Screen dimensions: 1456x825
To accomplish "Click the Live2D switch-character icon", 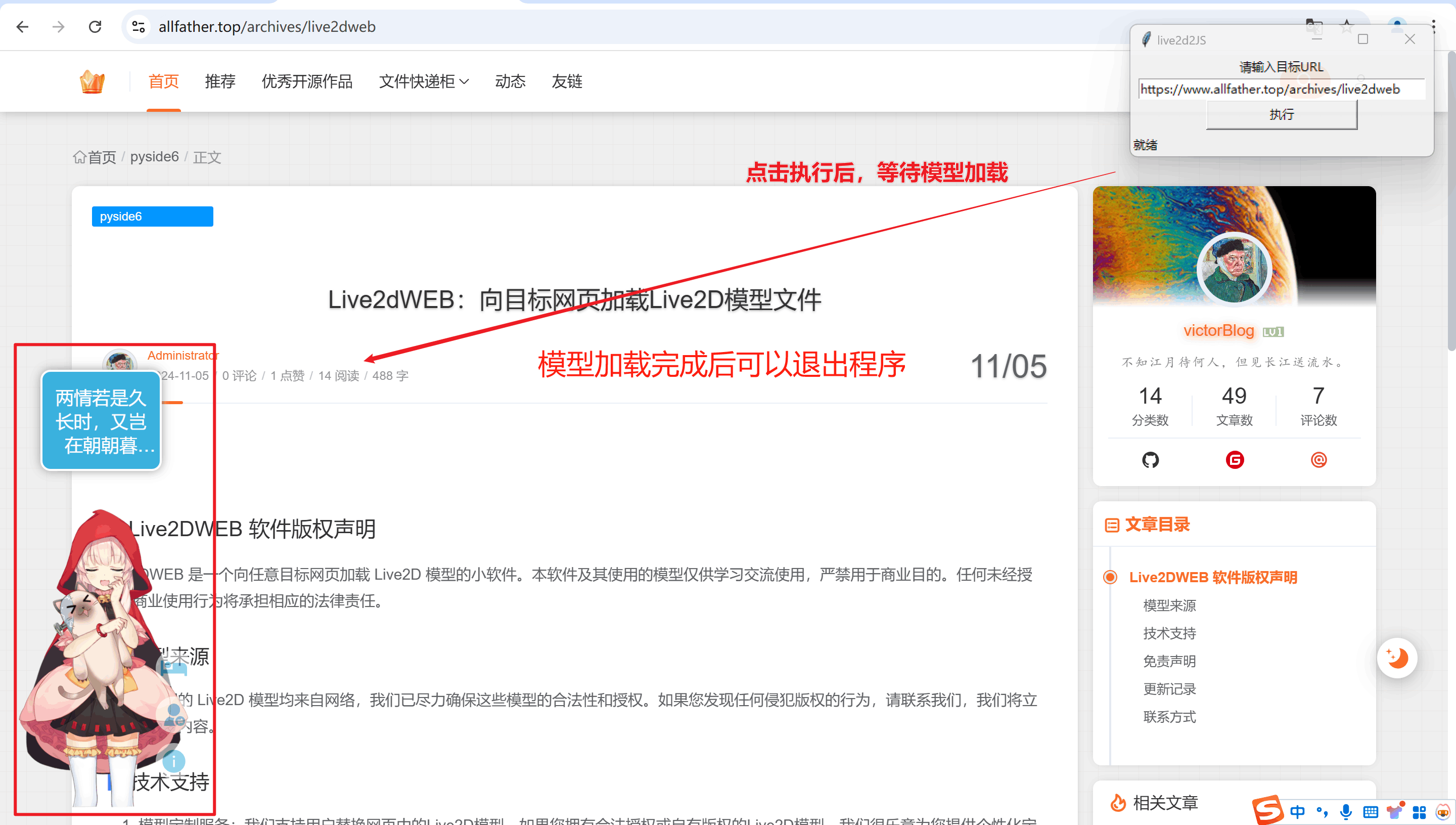I will [173, 716].
